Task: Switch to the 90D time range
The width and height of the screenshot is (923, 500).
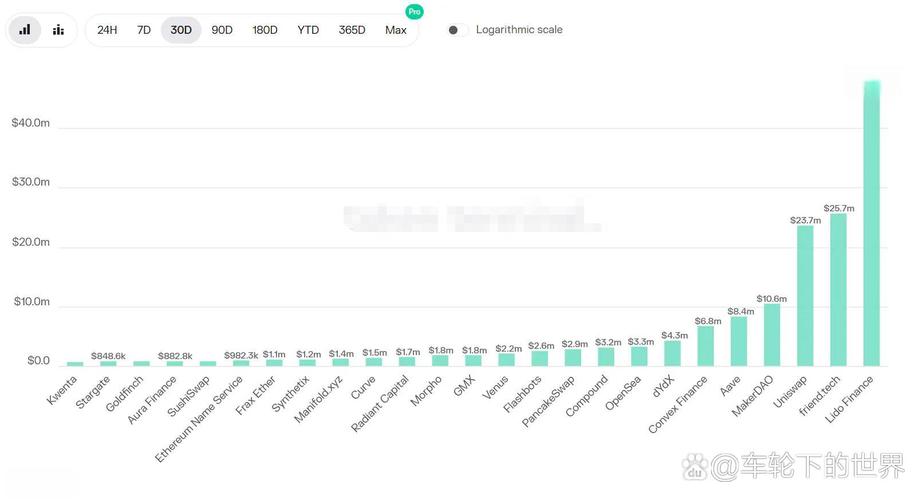Action: (x=222, y=30)
